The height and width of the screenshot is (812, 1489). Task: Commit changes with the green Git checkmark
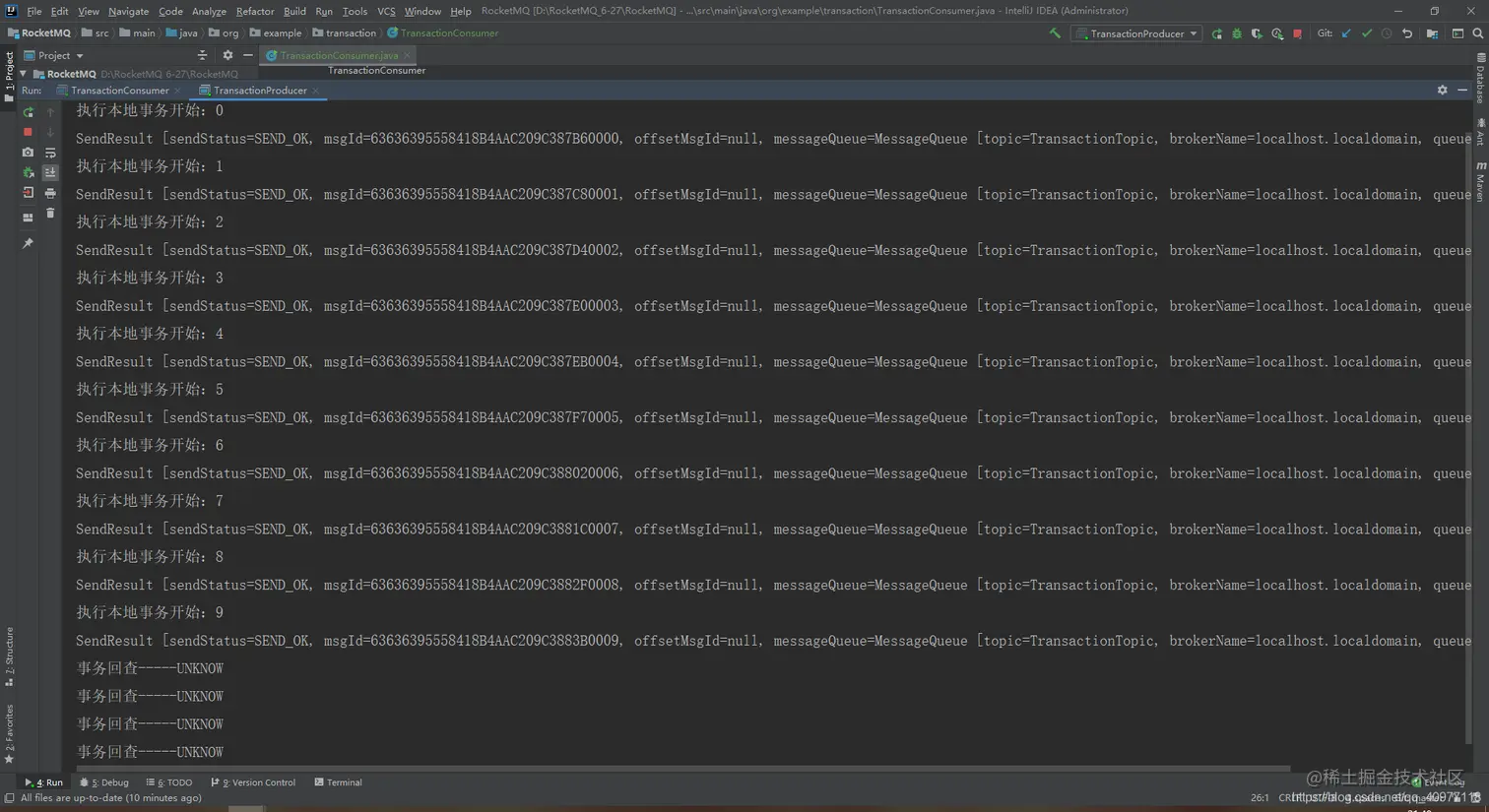1367,33
